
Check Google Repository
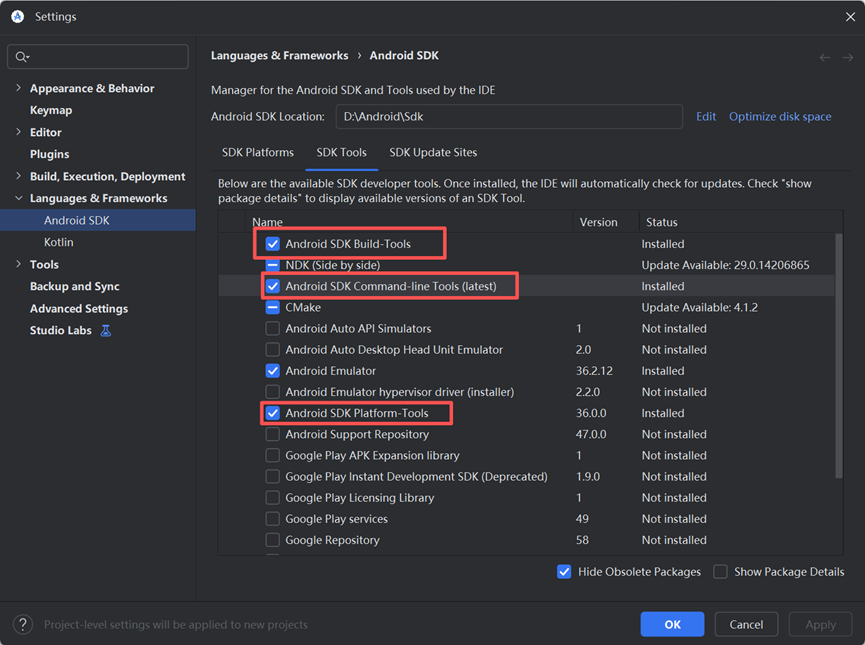(273, 540)
